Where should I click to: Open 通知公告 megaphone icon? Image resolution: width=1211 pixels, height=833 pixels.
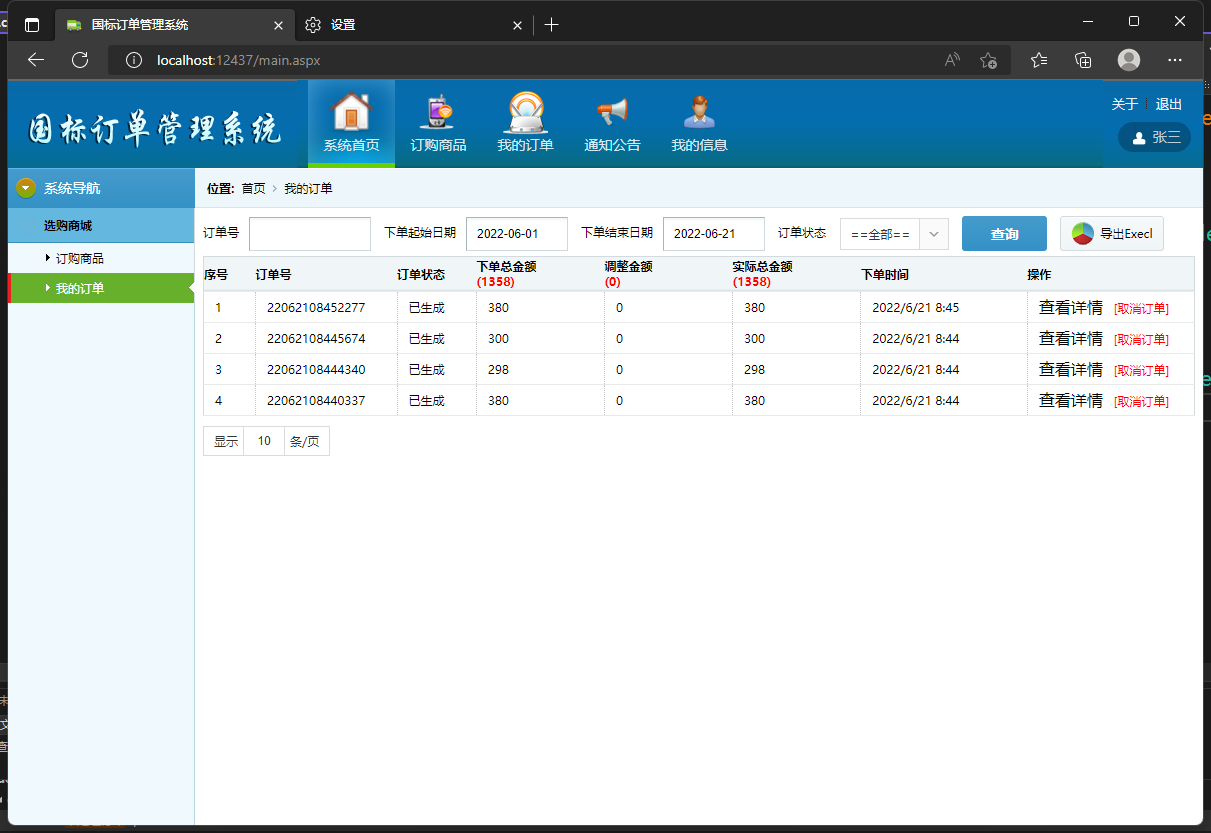tap(612, 112)
